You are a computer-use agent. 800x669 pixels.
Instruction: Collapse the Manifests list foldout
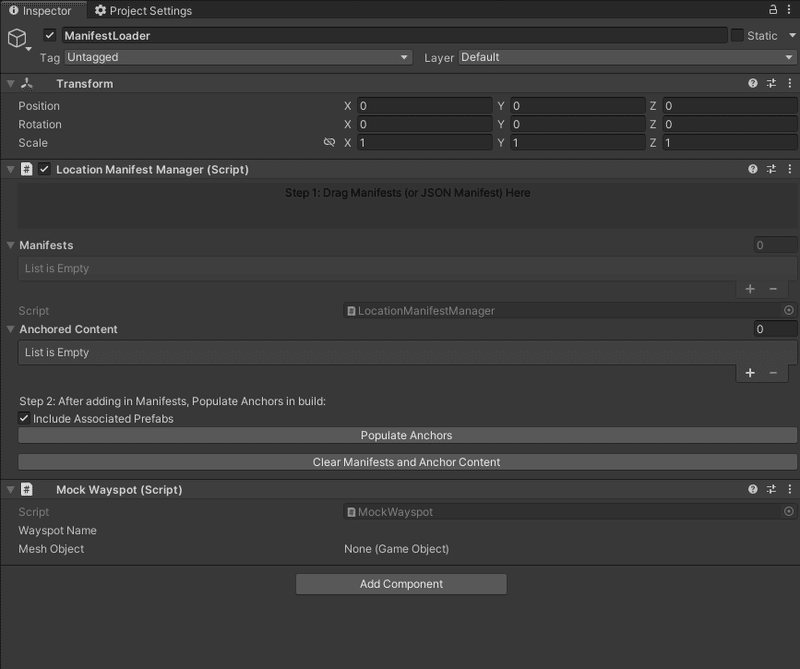10,245
